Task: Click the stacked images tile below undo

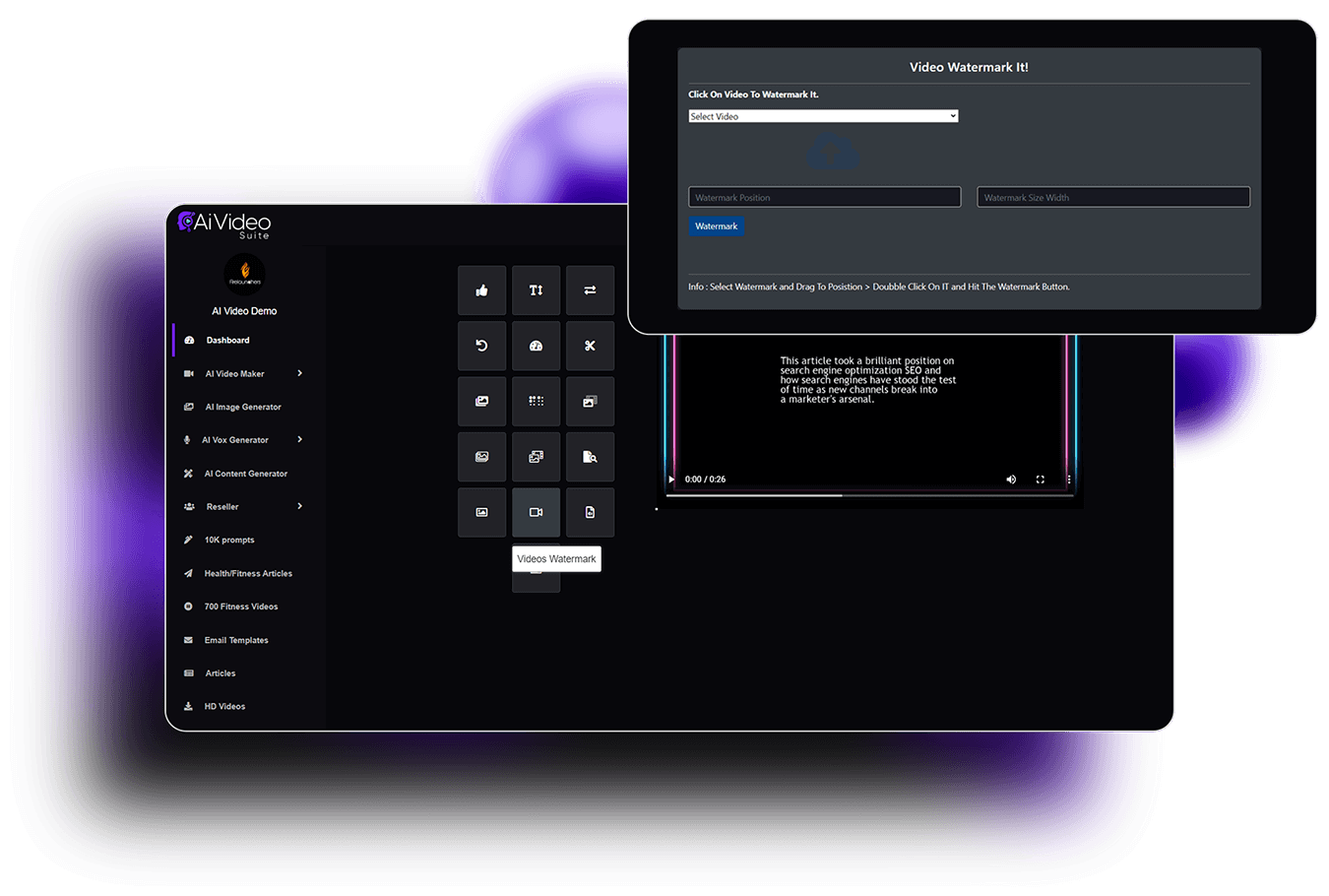Action: tap(481, 401)
